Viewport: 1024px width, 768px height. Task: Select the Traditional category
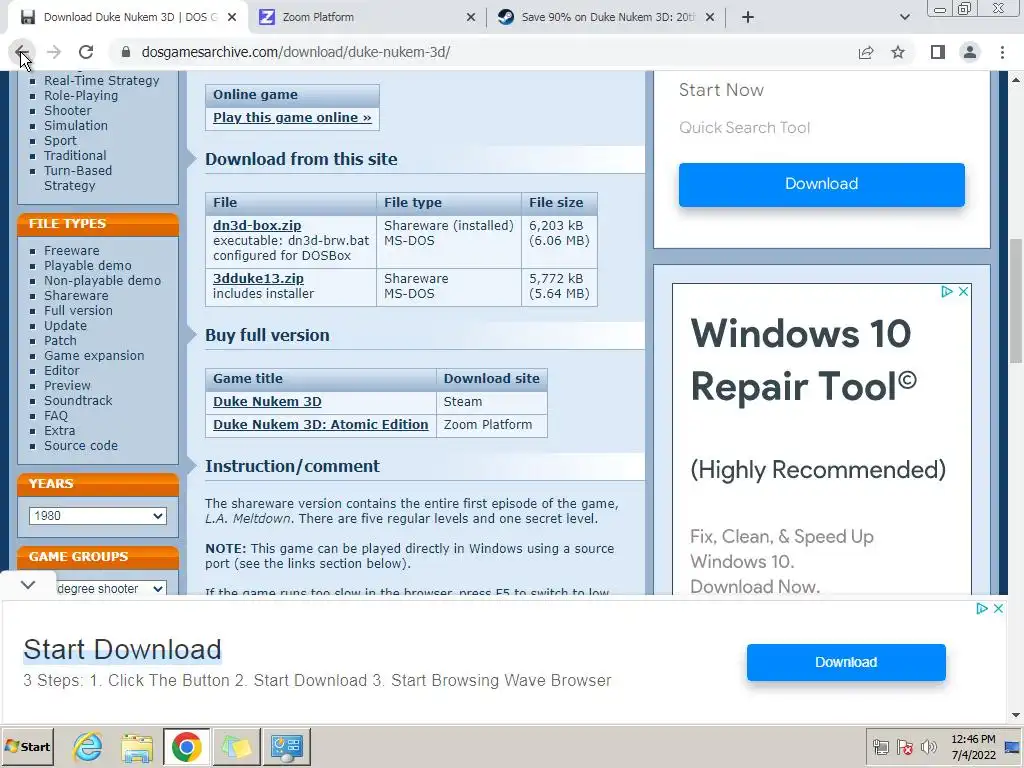point(75,155)
